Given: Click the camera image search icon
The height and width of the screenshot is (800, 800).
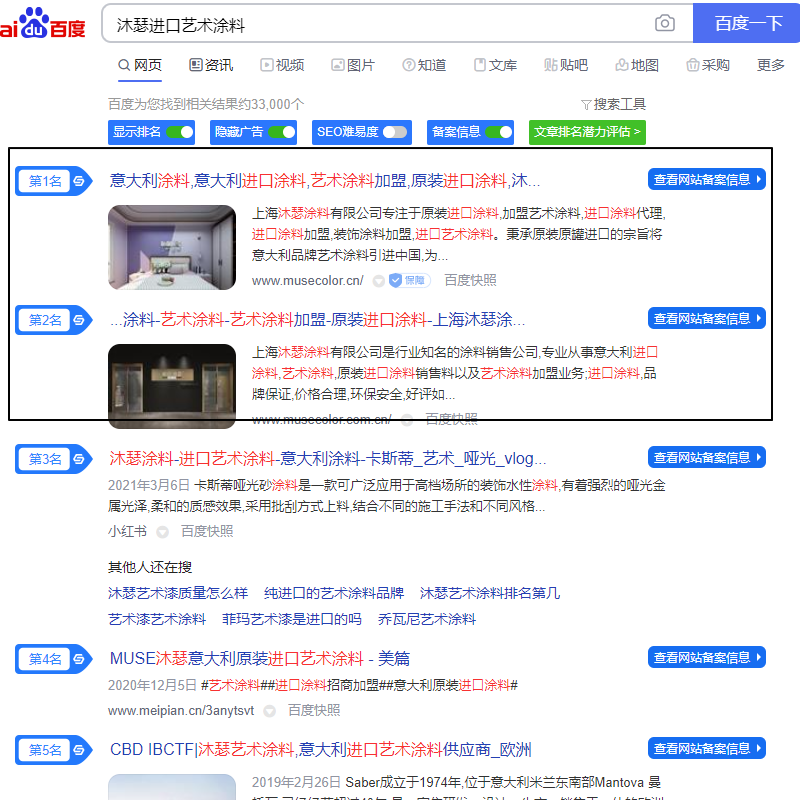Looking at the screenshot, I should (x=664, y=23).
